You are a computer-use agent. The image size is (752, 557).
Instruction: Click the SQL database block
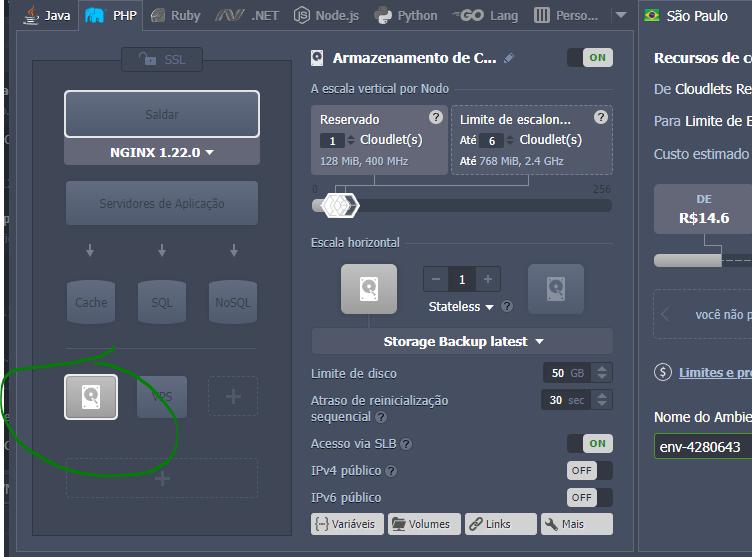tap(162, 302)
